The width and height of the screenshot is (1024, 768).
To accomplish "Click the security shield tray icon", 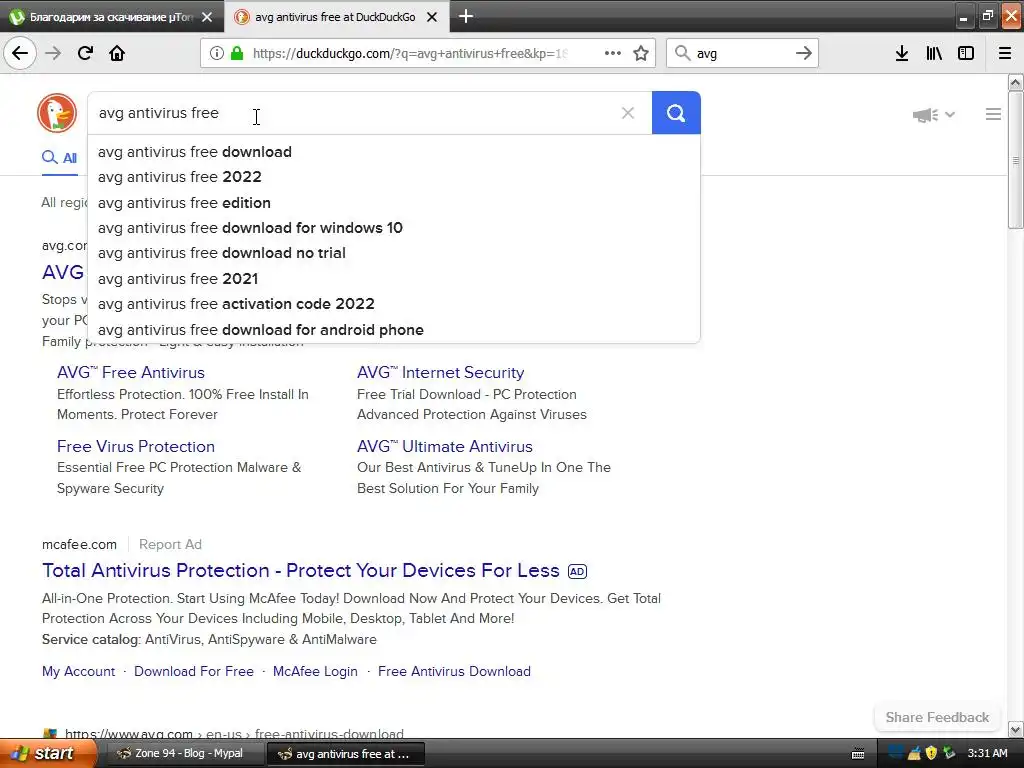I will coord(931,753).
